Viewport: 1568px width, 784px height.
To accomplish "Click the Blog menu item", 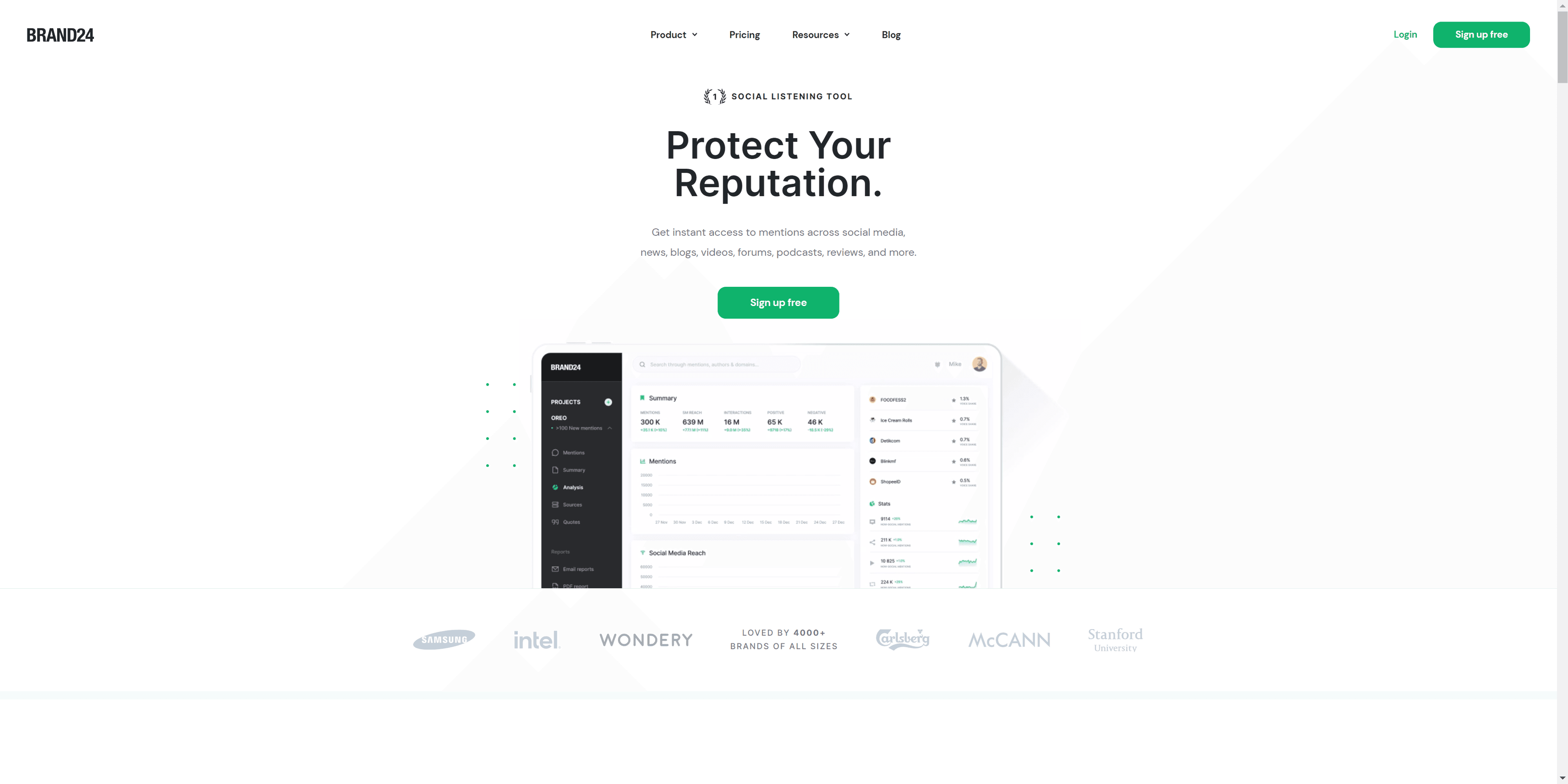I will pos(890,34).
